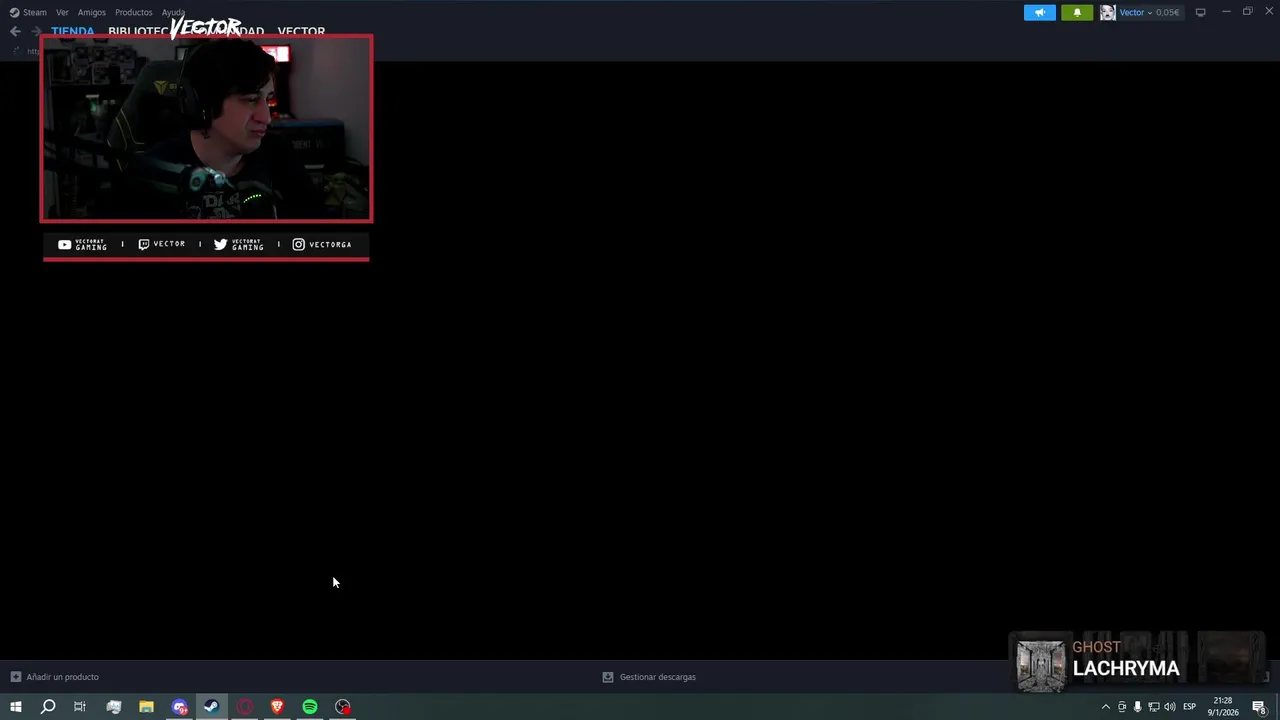
Task: Open the Ver menu
Action: coord(62,12)
